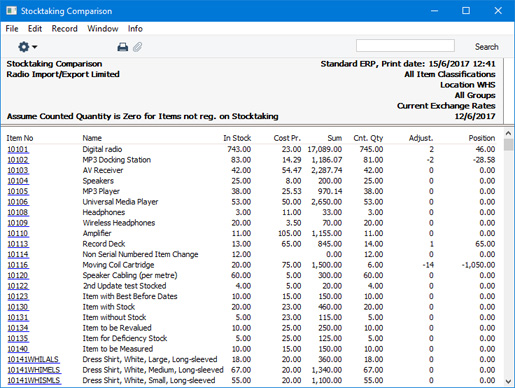The image size is (515, 388).
Task: Open the gear operations menu
Action: pyautogui.click(x=27, y=47)
